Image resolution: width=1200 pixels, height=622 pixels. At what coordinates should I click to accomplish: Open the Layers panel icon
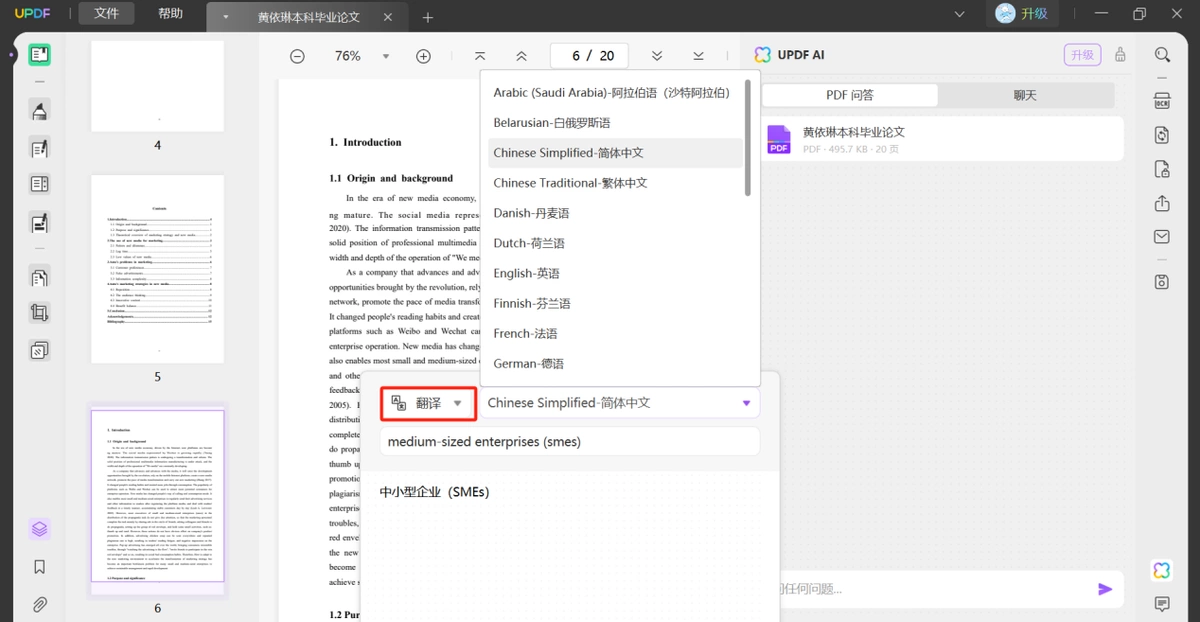[x=40, y=529]
